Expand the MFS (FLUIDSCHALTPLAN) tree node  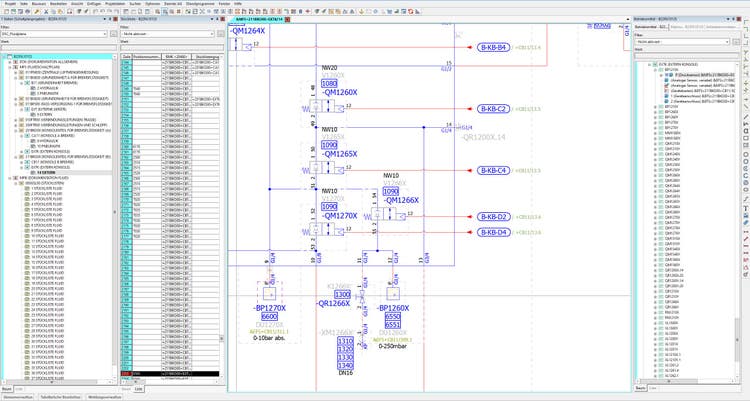coord(11,68)
